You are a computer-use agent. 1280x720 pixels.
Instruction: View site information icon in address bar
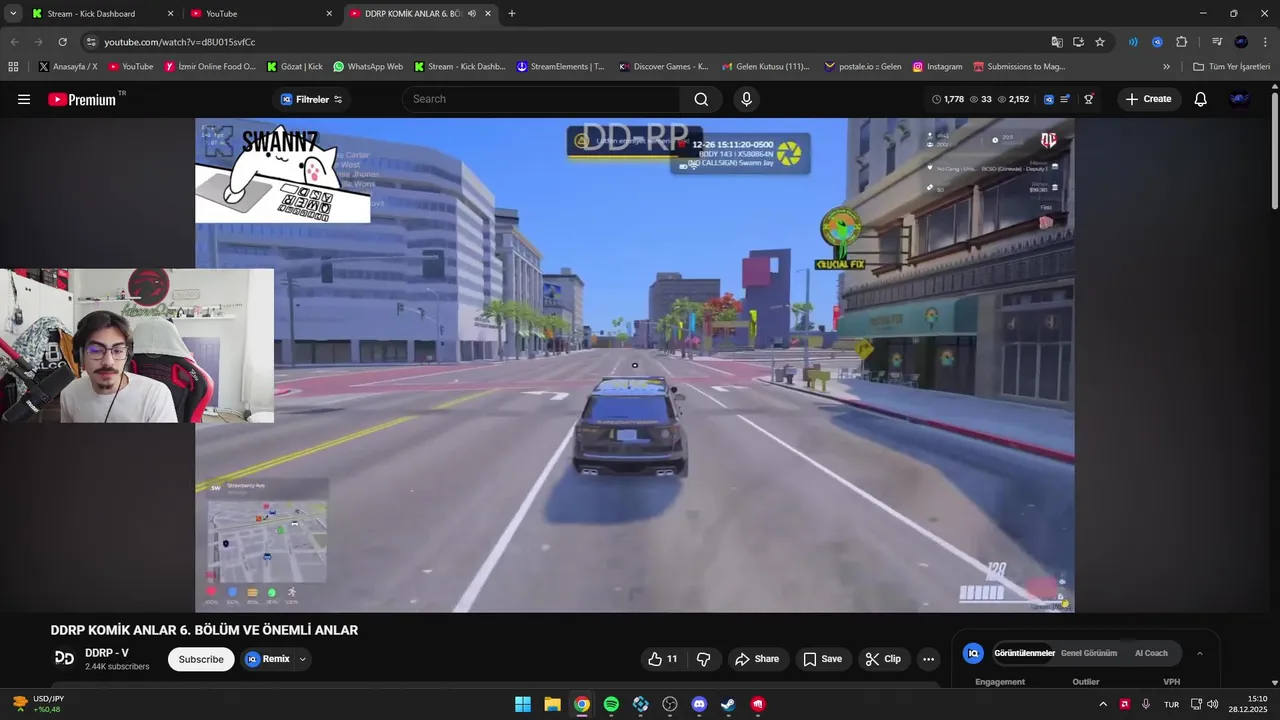pyautogui.click(x=91, y=42)
